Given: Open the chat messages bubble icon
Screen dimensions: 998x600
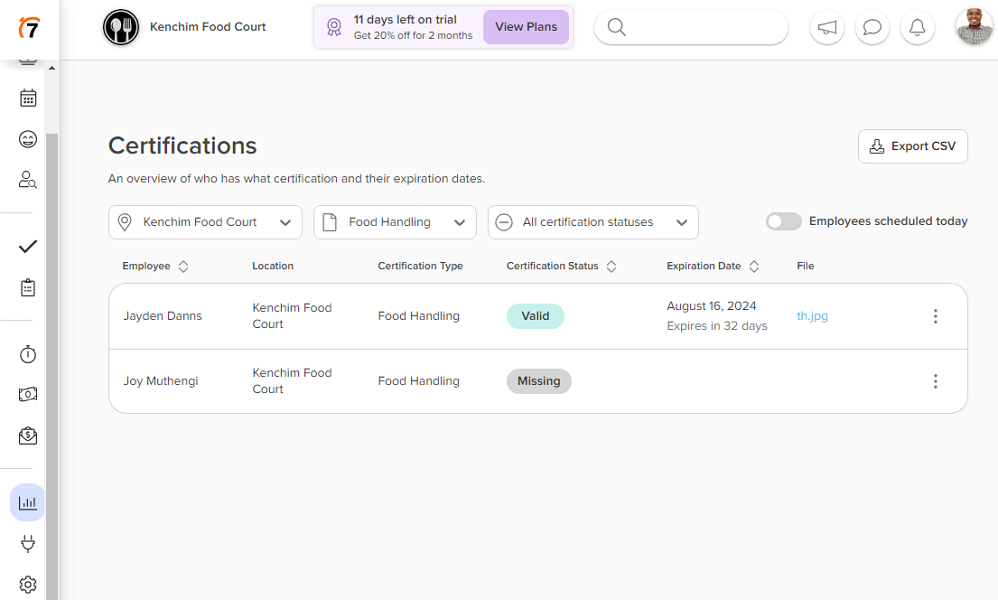Looking at the screenshot, I should click(x=872, y=27).
